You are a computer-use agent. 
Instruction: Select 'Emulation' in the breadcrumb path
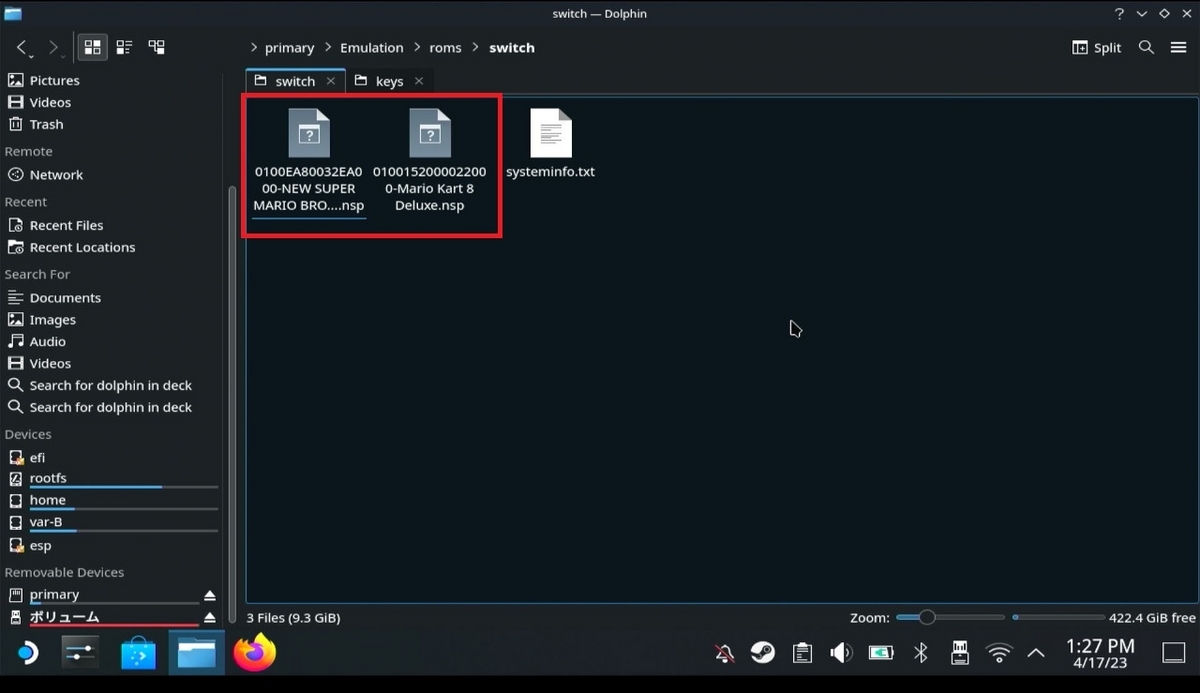pos(371,47)
